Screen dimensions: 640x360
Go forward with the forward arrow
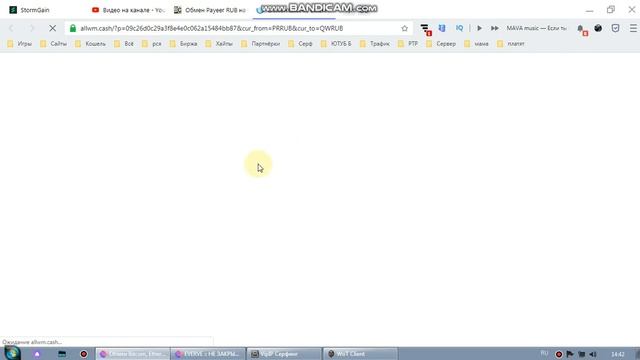[x=31, y=28]
